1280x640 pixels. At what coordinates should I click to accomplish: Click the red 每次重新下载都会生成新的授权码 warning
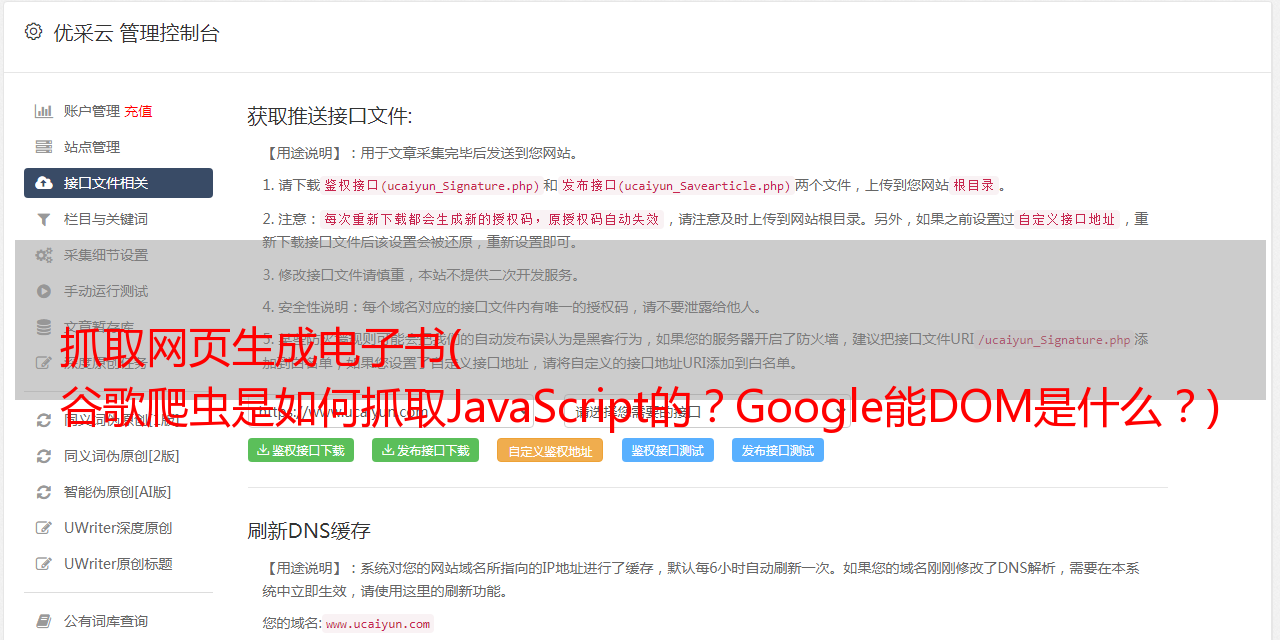point(491,219)
